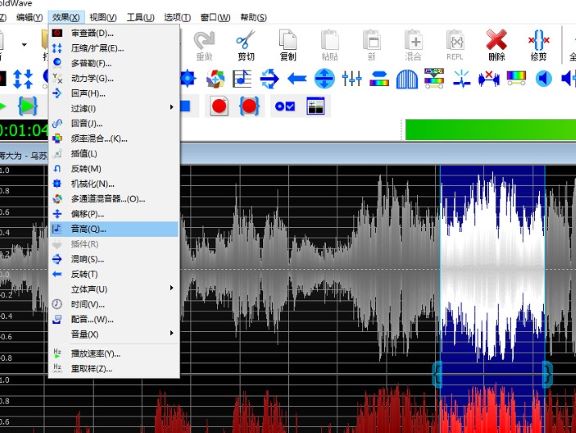Click the blue left-arrow reverse effect icon

coord(297,79)
